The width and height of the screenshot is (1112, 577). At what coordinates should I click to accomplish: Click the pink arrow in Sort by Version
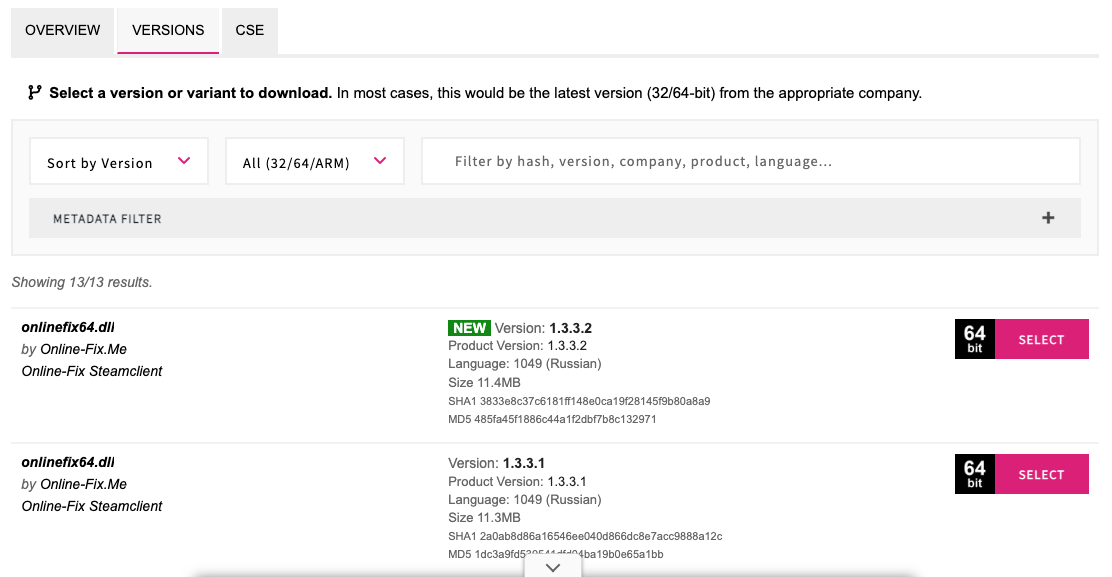[184, 161]
